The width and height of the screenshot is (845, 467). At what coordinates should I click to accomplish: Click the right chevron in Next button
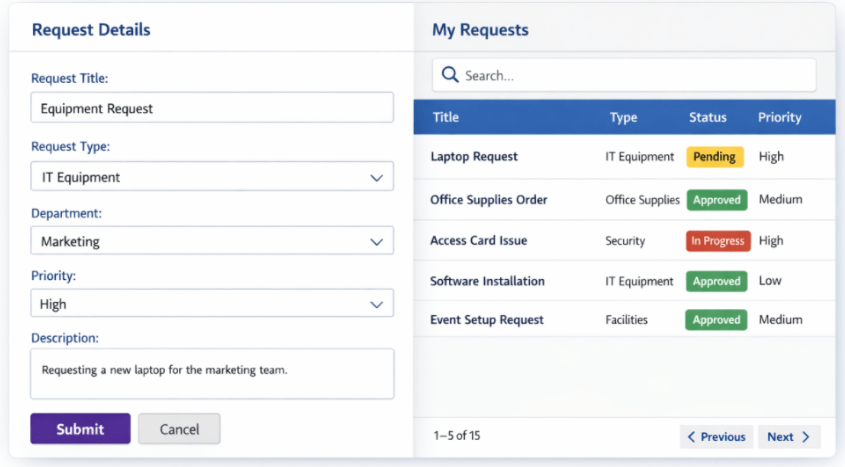(806, 437)
